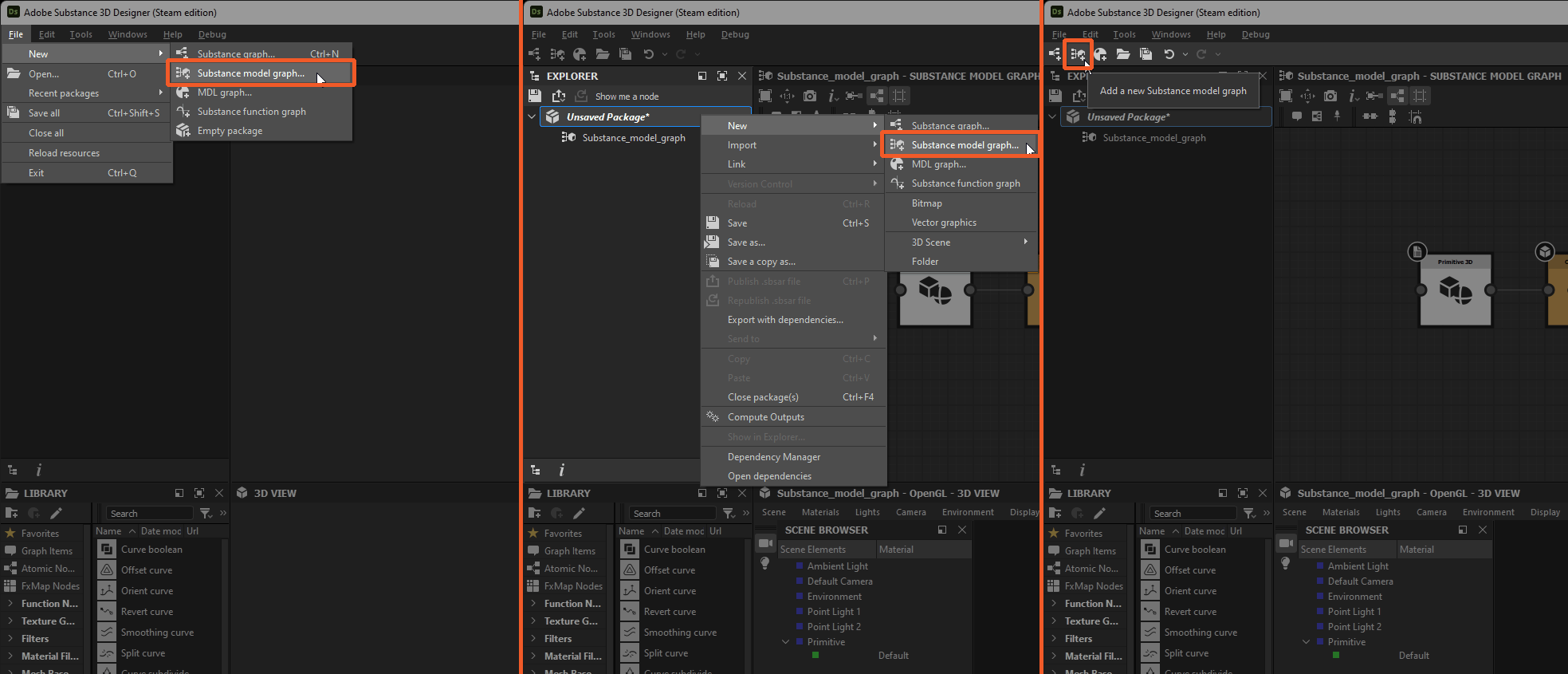Image resolution: width=1568 pixels, height=674 pixels.
Task: Toggle Default Camera square in right Scene Browser
Action: pos(1320,581)
